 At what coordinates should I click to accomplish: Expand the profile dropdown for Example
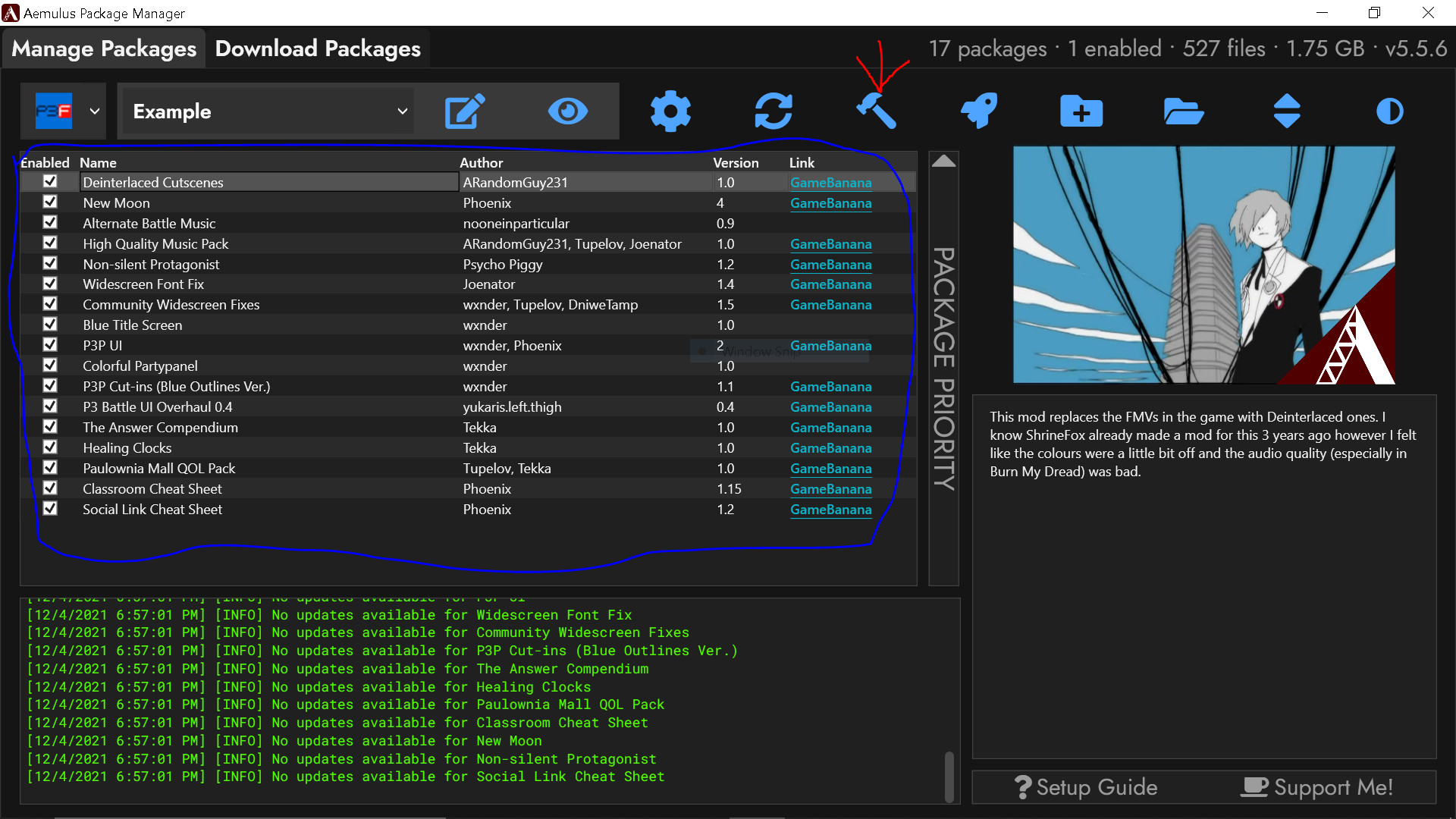click(403, 111)
